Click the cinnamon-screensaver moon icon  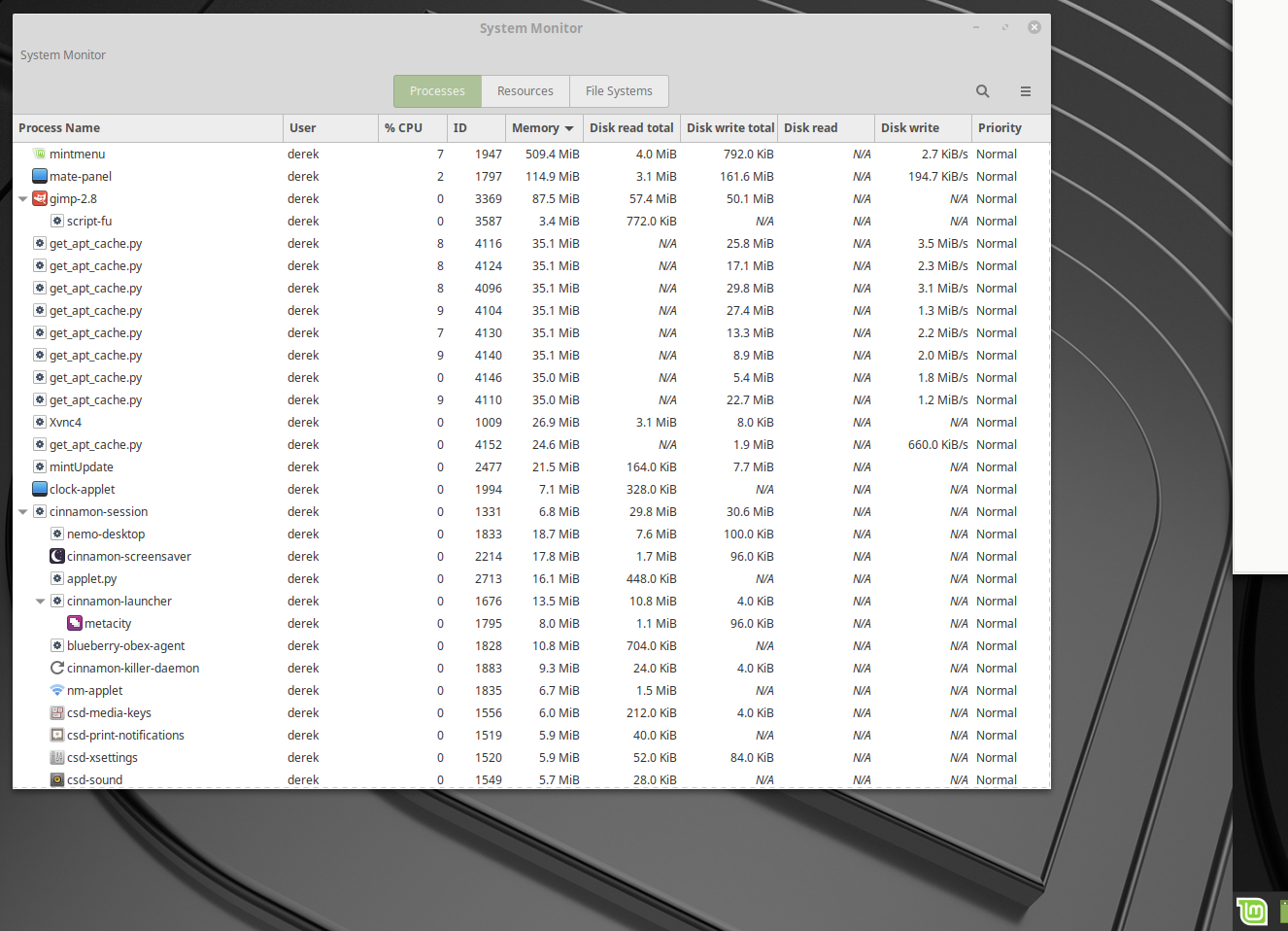(57, 556)
